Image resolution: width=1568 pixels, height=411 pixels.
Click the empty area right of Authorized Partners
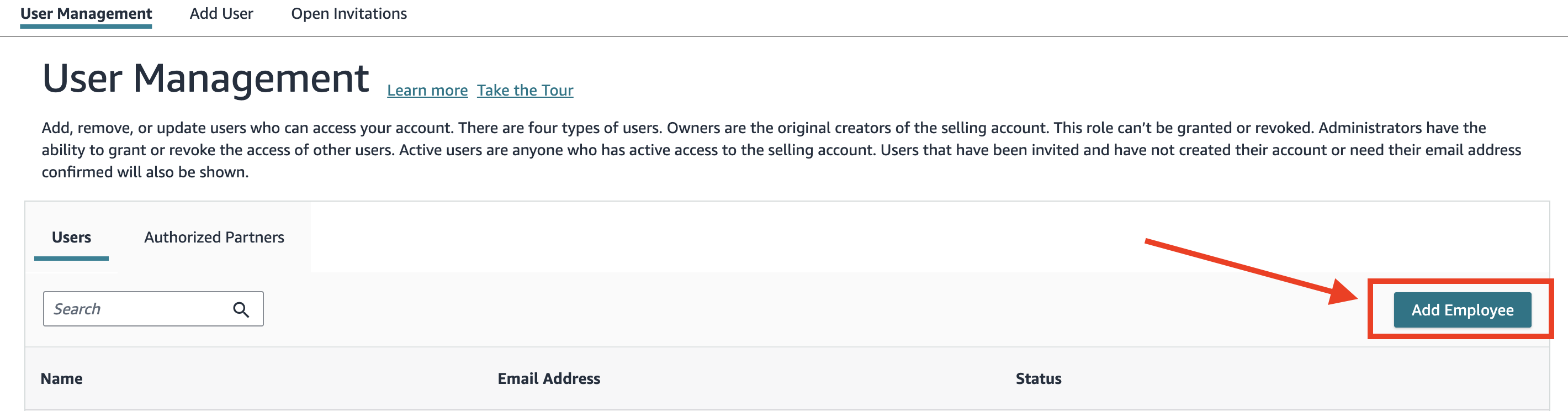[730, 237]
